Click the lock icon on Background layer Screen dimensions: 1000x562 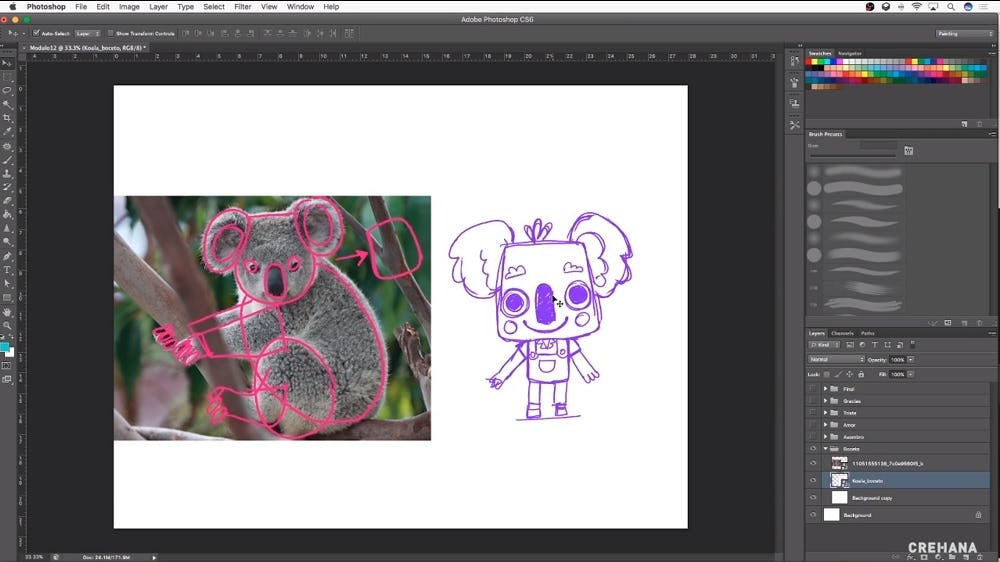[x=978, y=515]
